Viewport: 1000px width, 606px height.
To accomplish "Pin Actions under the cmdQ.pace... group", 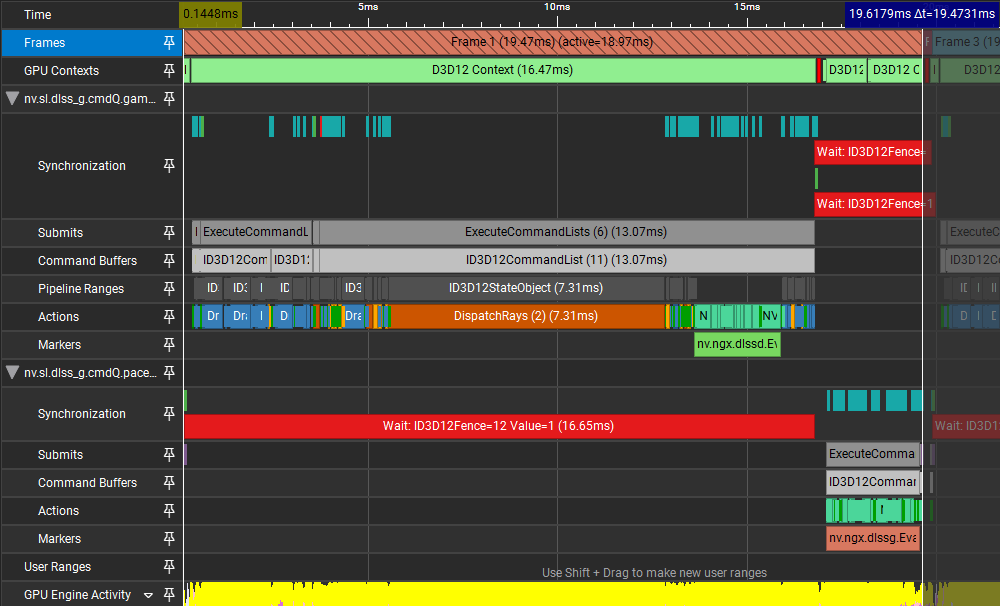I will 169,511.
